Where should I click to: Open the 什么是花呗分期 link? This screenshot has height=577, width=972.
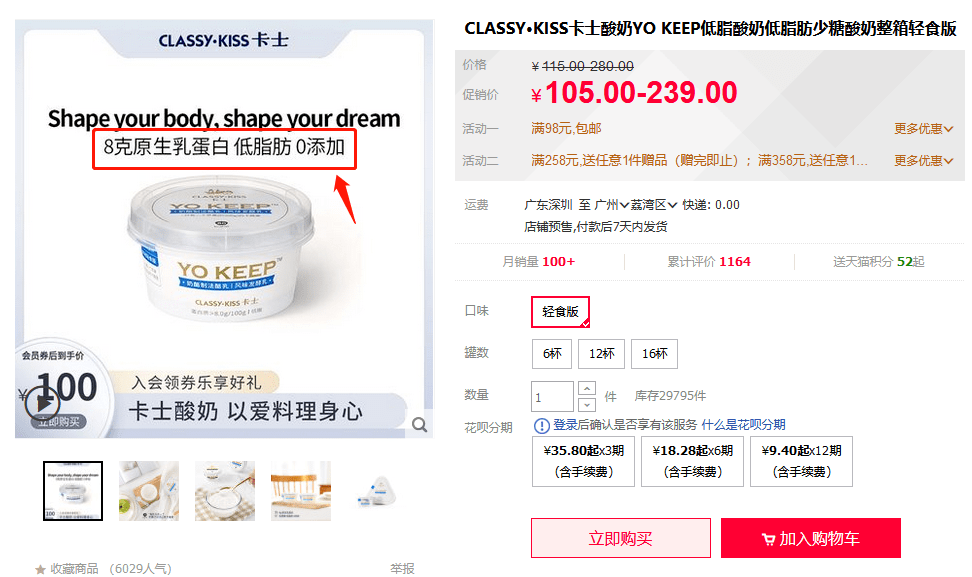(743, 425)
